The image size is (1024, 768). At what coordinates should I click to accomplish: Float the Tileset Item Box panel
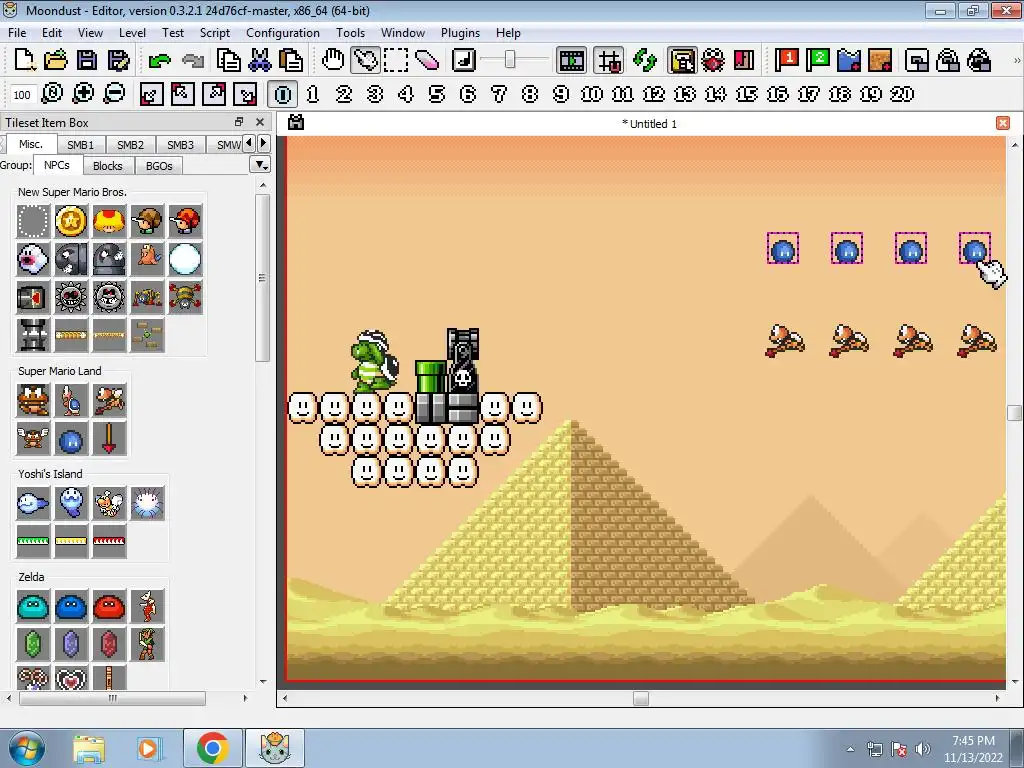point(239,122)
